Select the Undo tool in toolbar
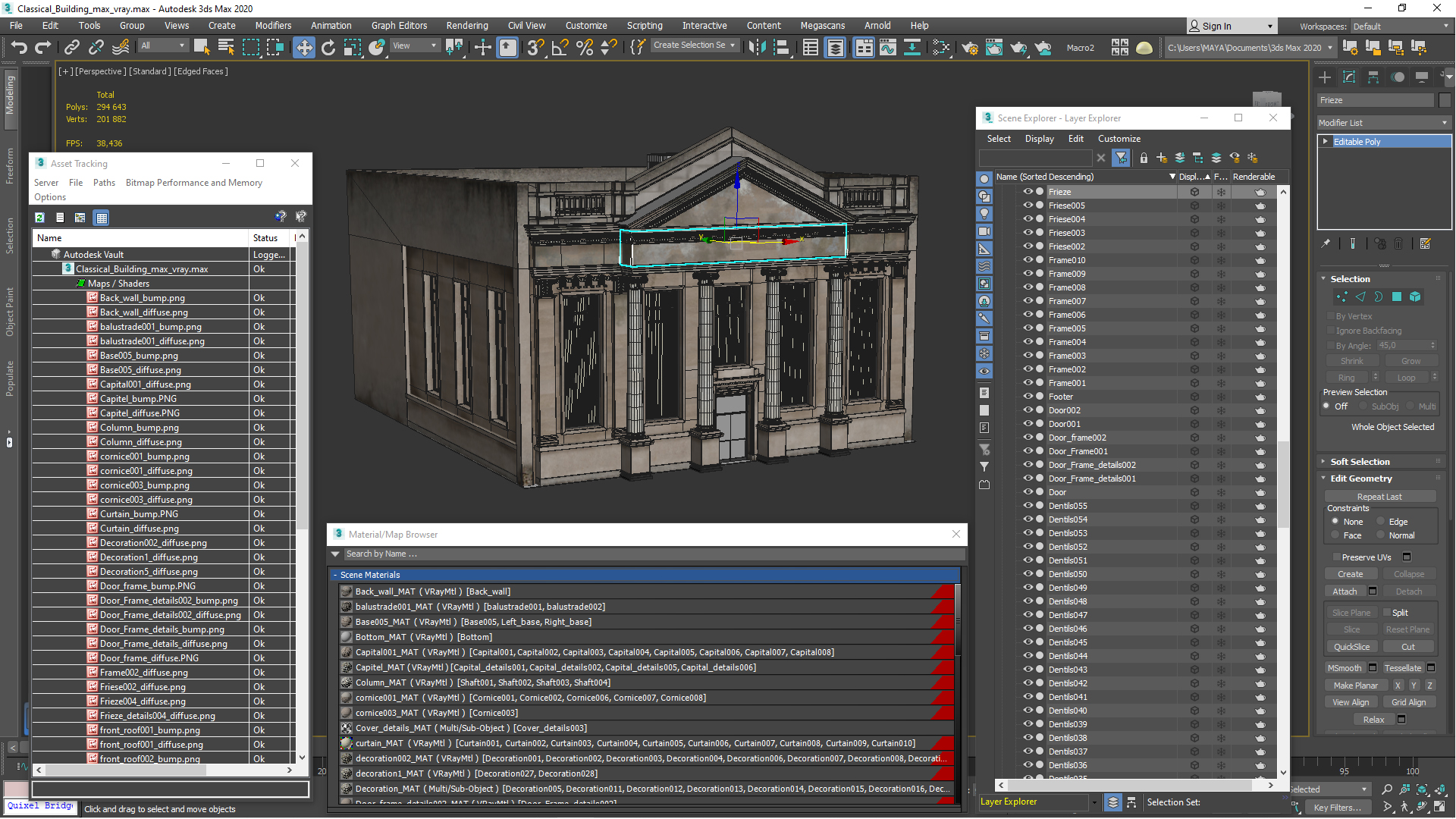 (x=18, y=47)
